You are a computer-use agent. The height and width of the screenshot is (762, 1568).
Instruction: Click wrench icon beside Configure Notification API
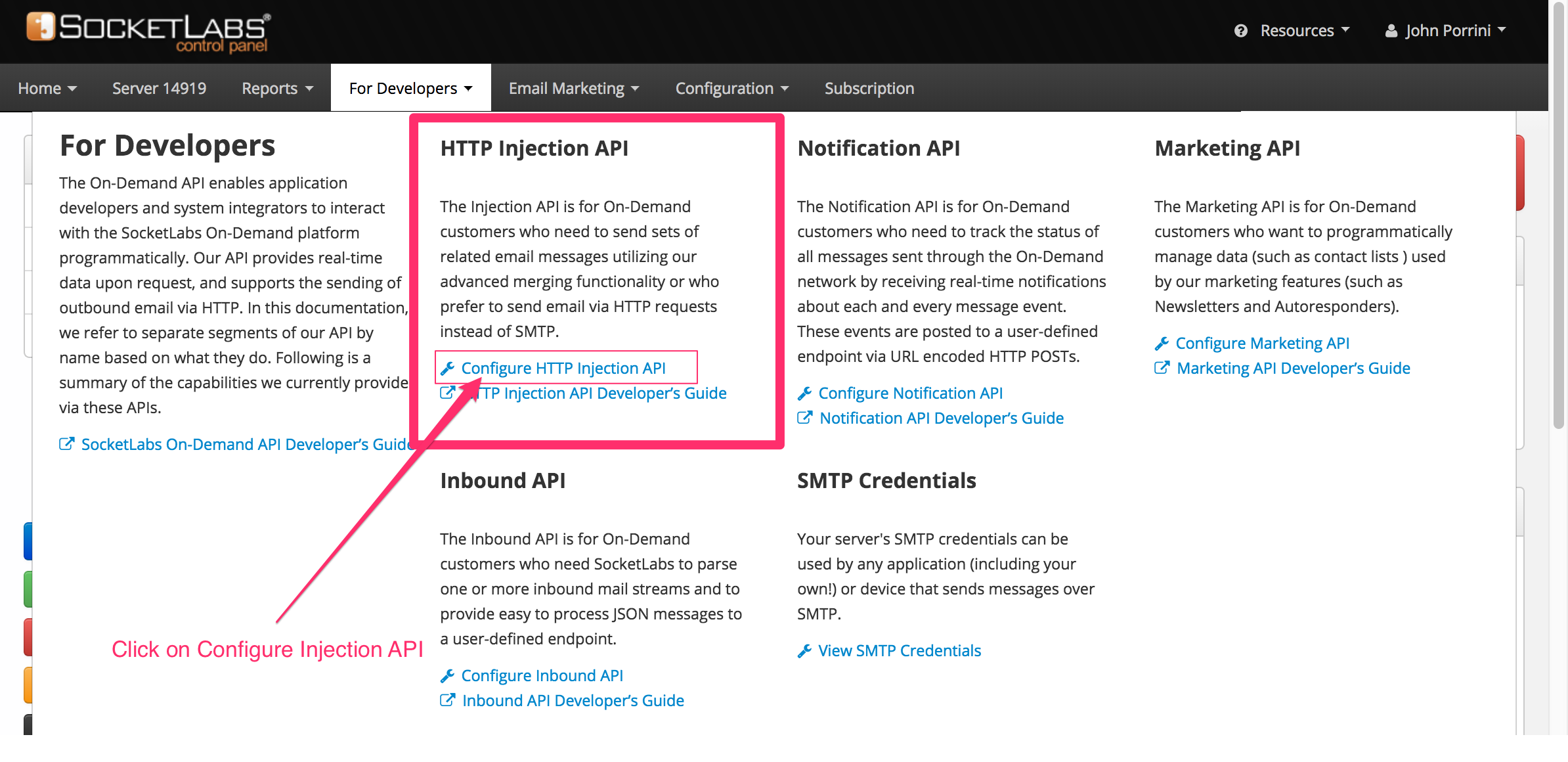[805, 393]
